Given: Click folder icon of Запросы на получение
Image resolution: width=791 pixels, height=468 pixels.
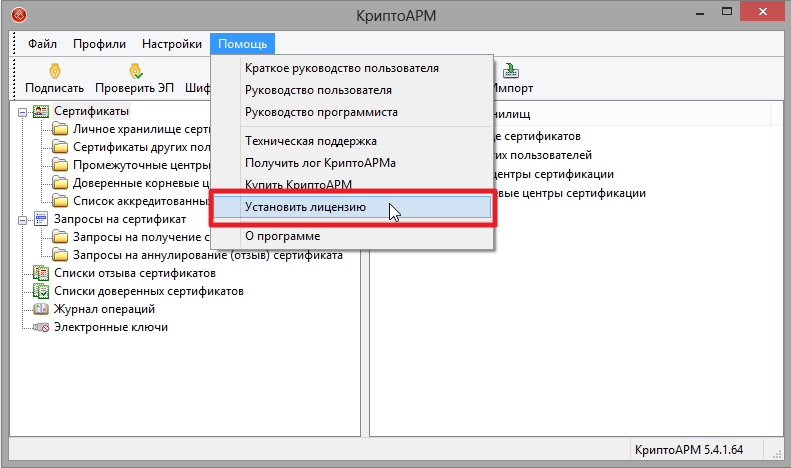Looking at the screenshot, I should [x=61, y=237].
